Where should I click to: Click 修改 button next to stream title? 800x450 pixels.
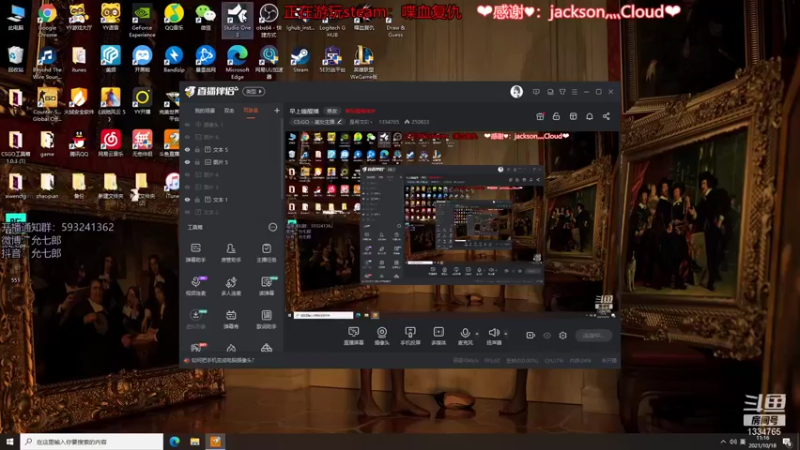click(x=332, y=111)
